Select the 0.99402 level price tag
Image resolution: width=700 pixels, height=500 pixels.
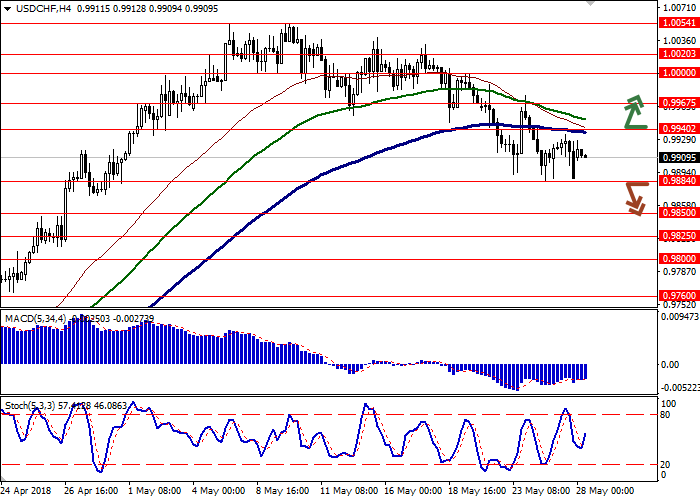tap(679, 129)
